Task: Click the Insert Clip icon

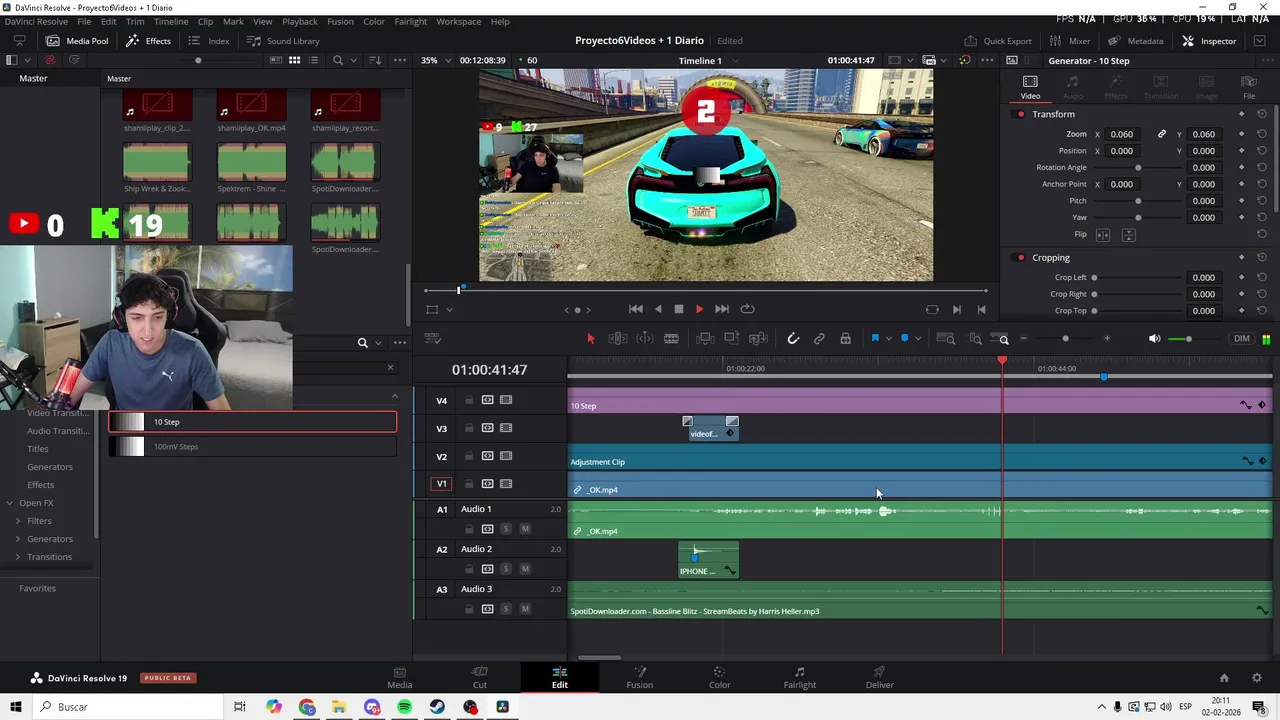Action: point(705,339)
